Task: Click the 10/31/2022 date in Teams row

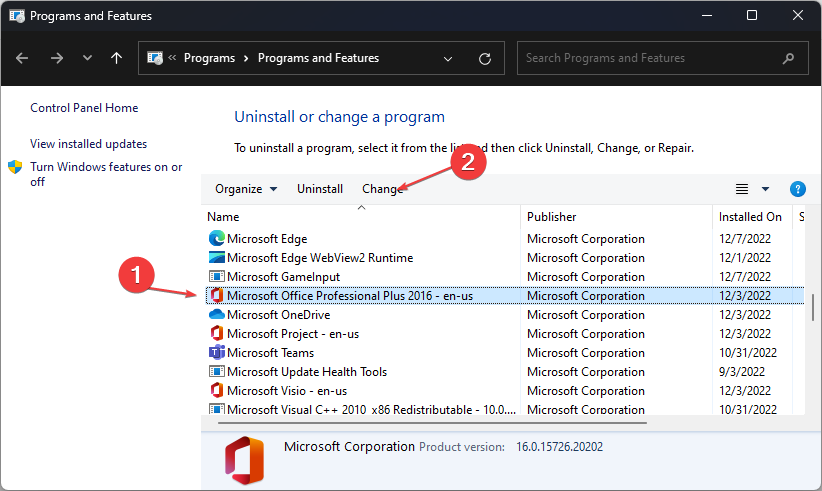Action: pyautogui.click(x=748, y=353)
